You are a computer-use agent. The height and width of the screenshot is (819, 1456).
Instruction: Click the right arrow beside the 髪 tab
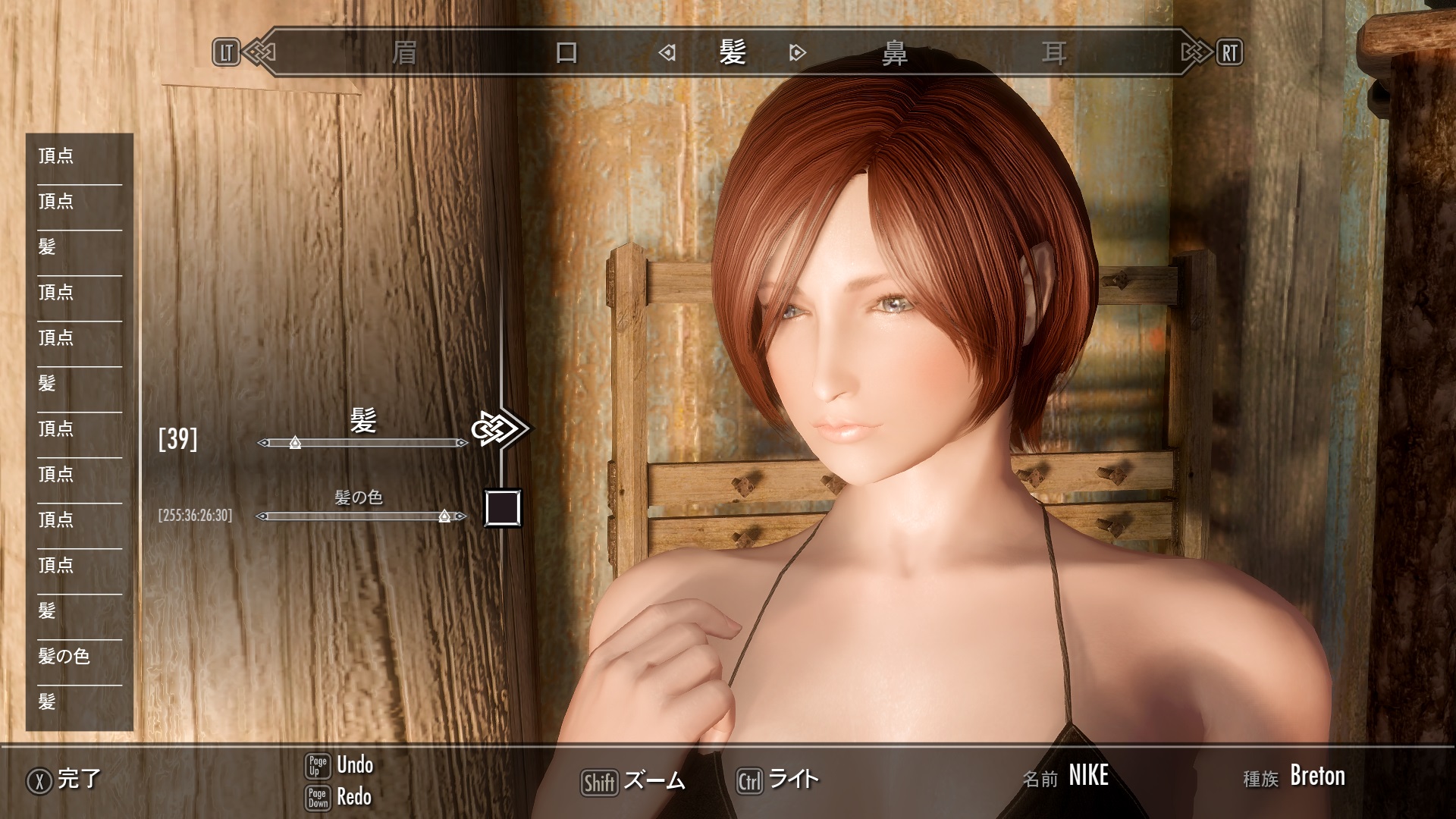coord(797,53)
